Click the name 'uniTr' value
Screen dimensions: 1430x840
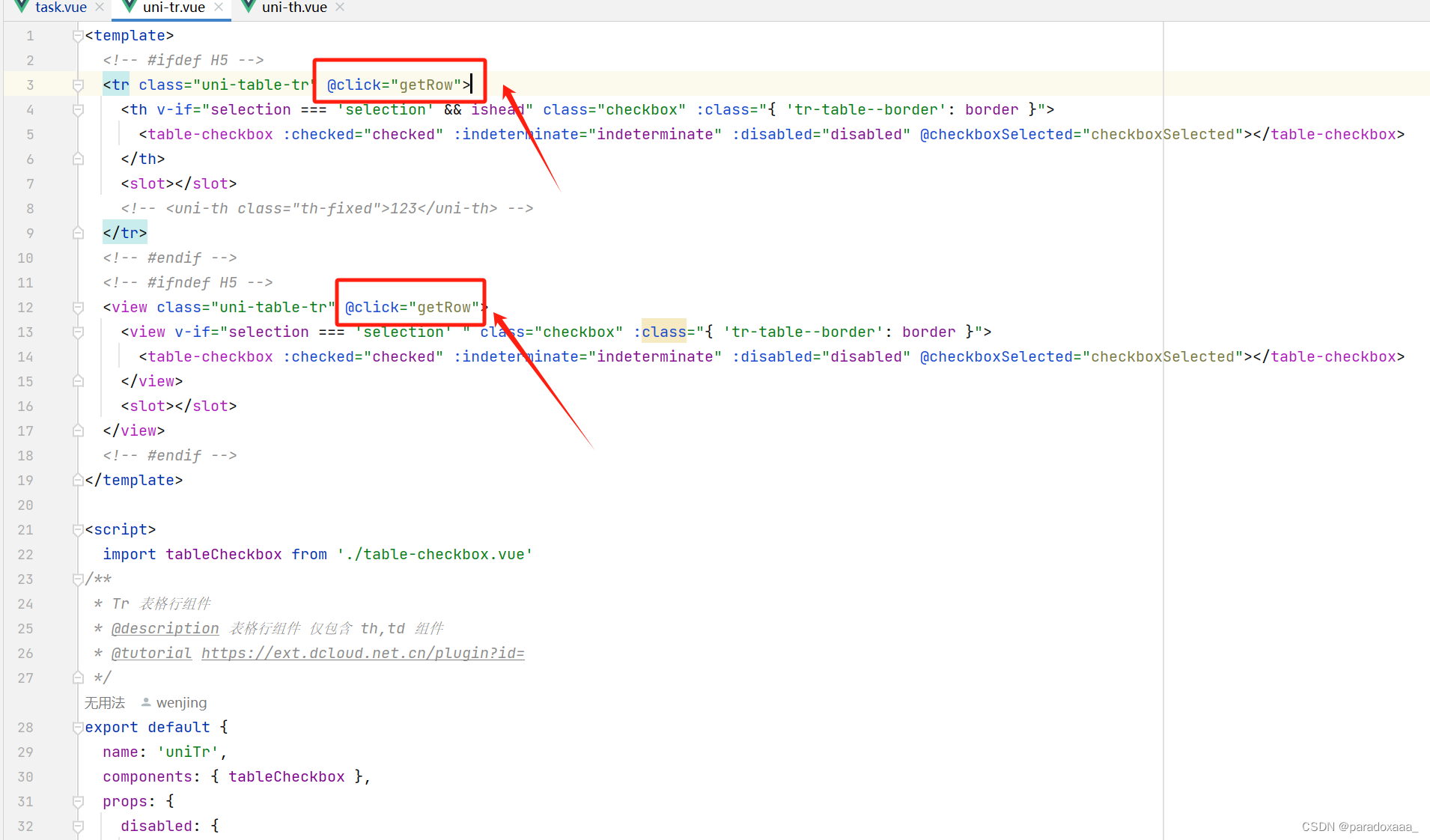[x=188, y=752]
